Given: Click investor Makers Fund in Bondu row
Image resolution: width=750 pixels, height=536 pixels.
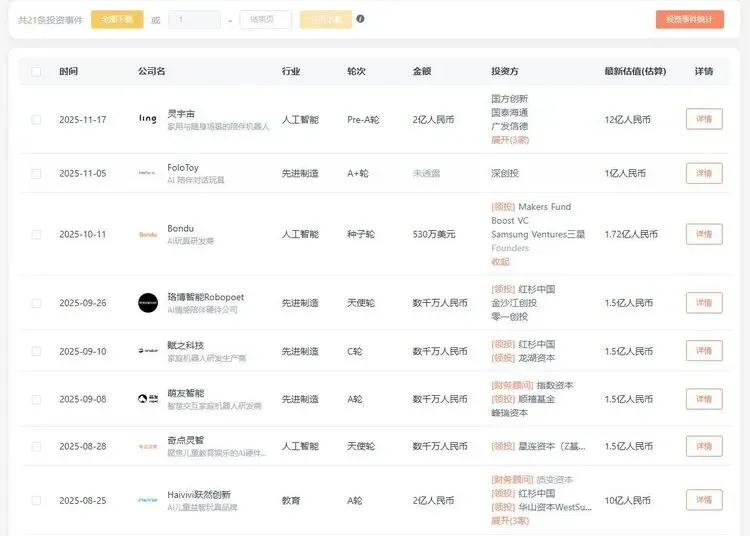Looking at the screenshot, I should [x=544, y=207].
